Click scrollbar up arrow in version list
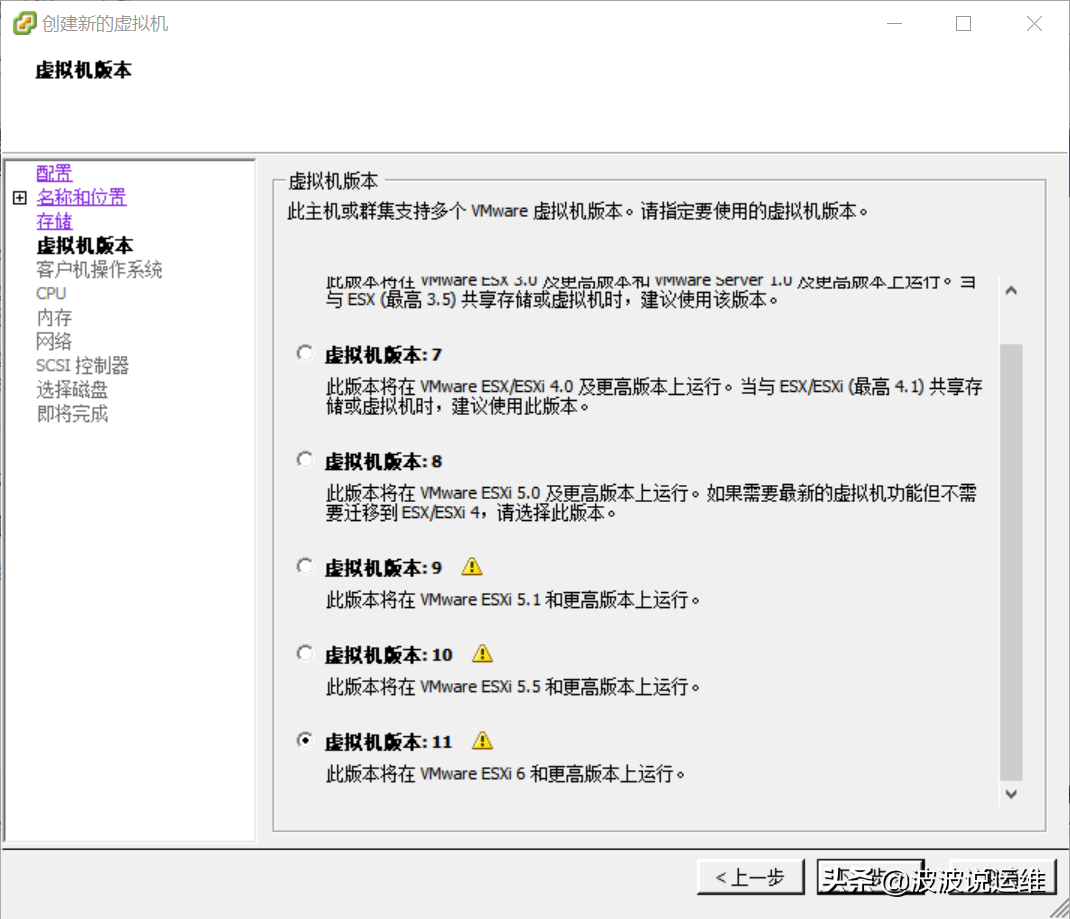Image resolution: width=1070 pixels, height=919 pixels. (1011, 291)
